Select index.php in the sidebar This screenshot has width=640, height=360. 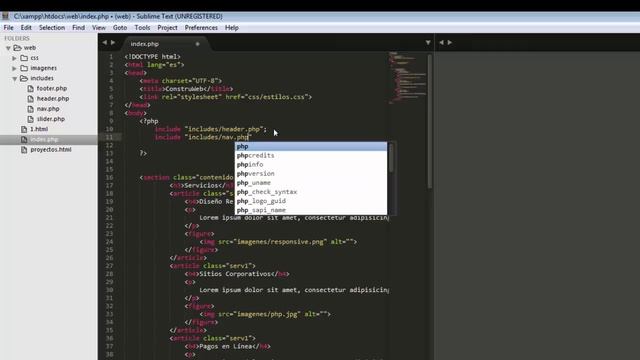pyautogui.click(x=44, y=140)
